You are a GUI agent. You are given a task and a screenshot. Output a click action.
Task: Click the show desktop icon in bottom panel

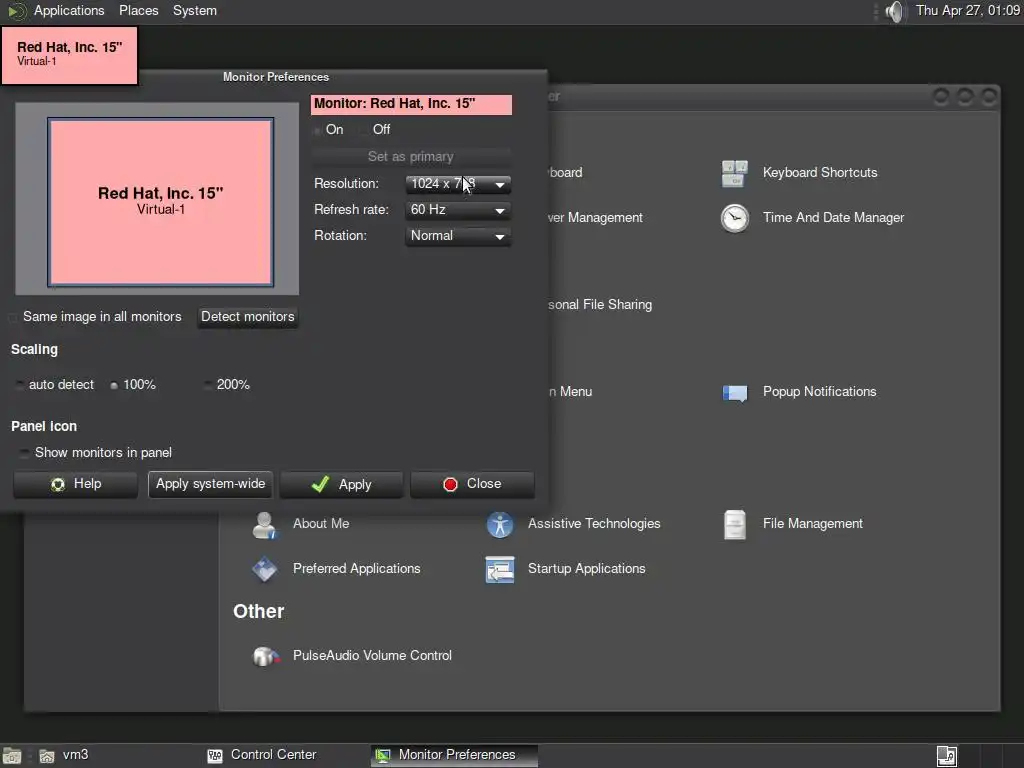click(x=12, y=756)
